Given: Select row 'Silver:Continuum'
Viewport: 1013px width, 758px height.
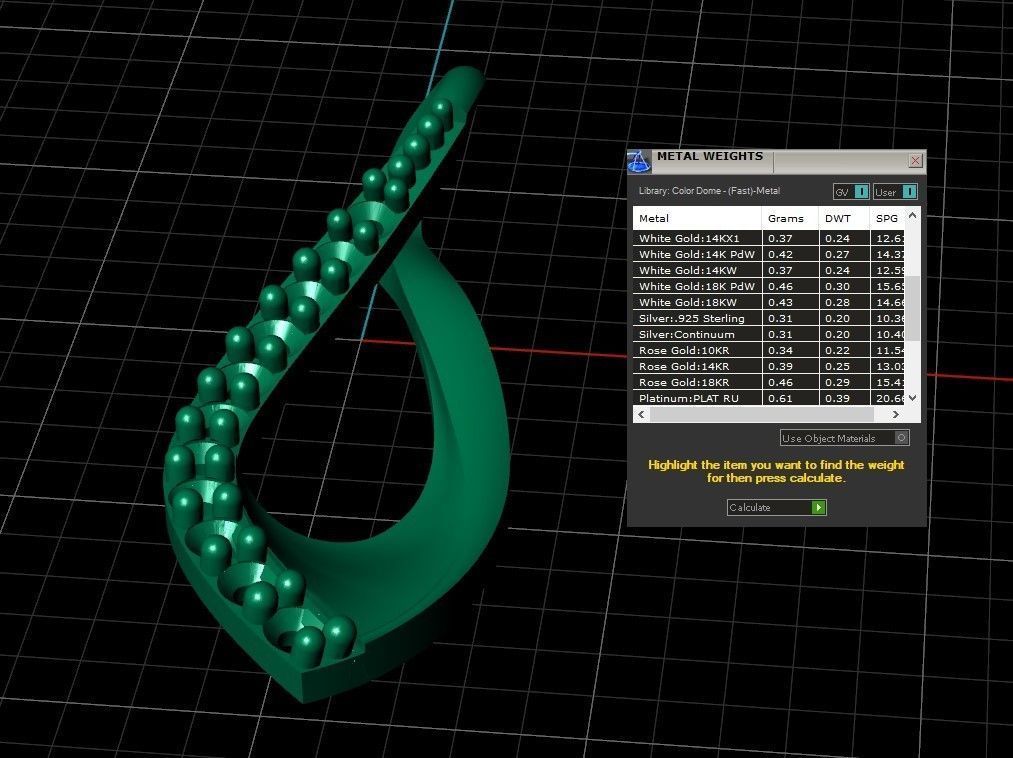Looking at the screenshot, I should pyautogui.click(x=769, y=334).
